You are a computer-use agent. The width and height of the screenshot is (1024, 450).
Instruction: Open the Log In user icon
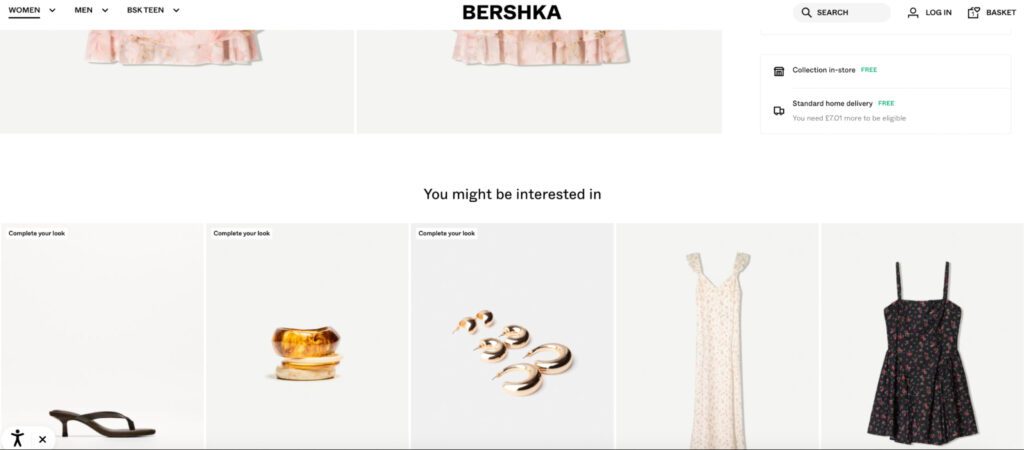[913, 13]
